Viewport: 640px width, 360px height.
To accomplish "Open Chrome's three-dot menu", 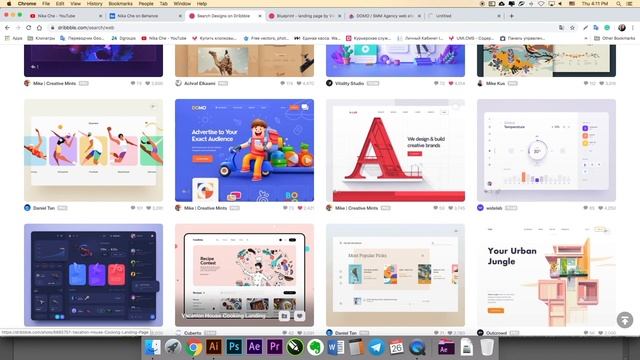I will [x=633, y=28].
